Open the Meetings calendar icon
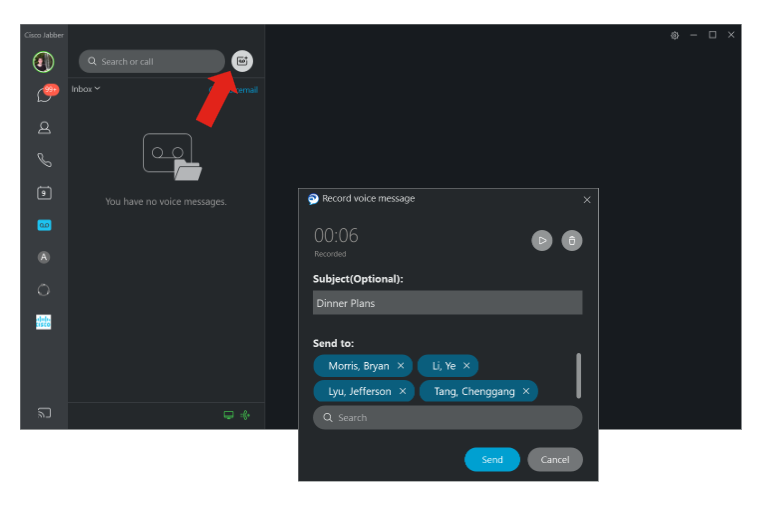Screen dimensions: 770x511 coord(44,192)
